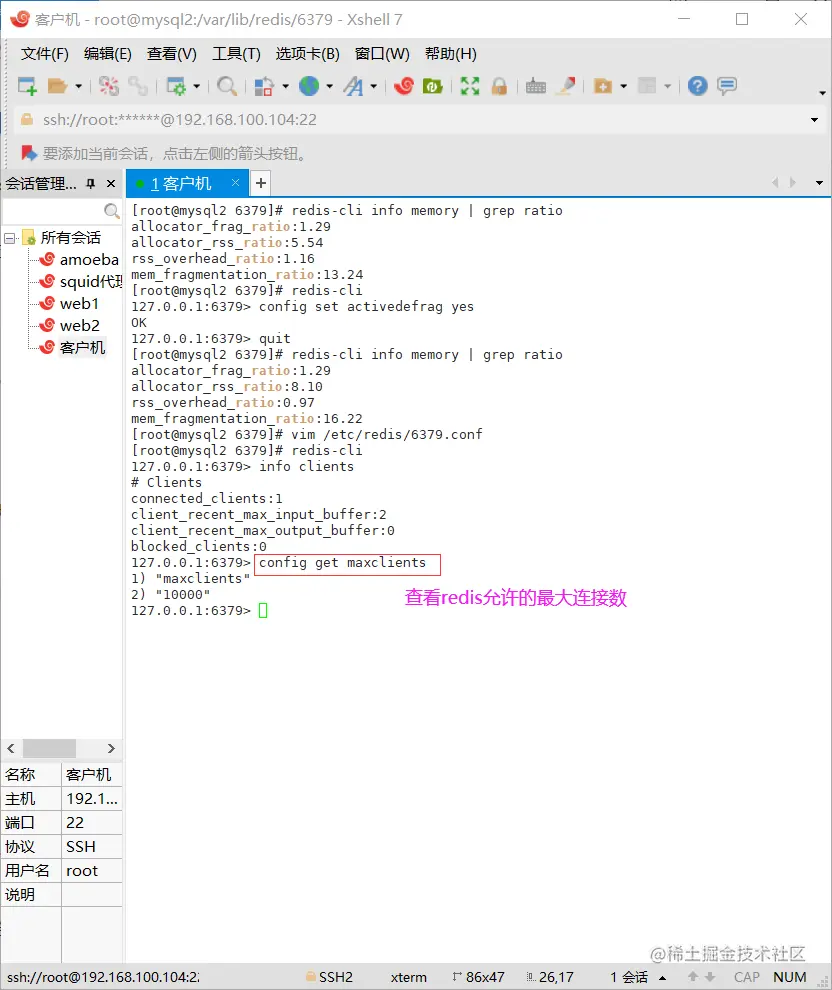The width and height of the screenshot is (832, 990).
Task: Click the SSH2 status bar entry
Action: (330, 977)
